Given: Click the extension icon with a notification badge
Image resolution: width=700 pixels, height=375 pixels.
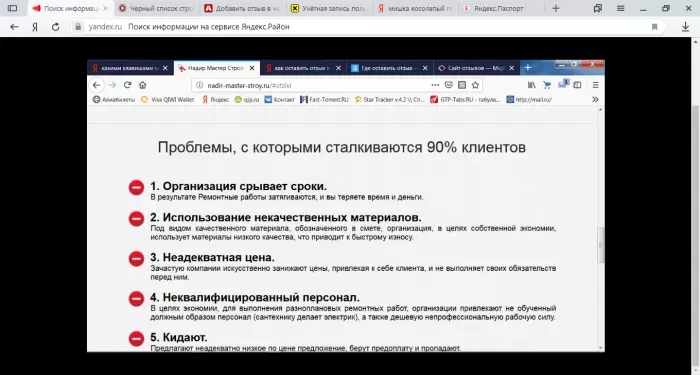Looking at the screenshot, I should [x=563, y=84].
